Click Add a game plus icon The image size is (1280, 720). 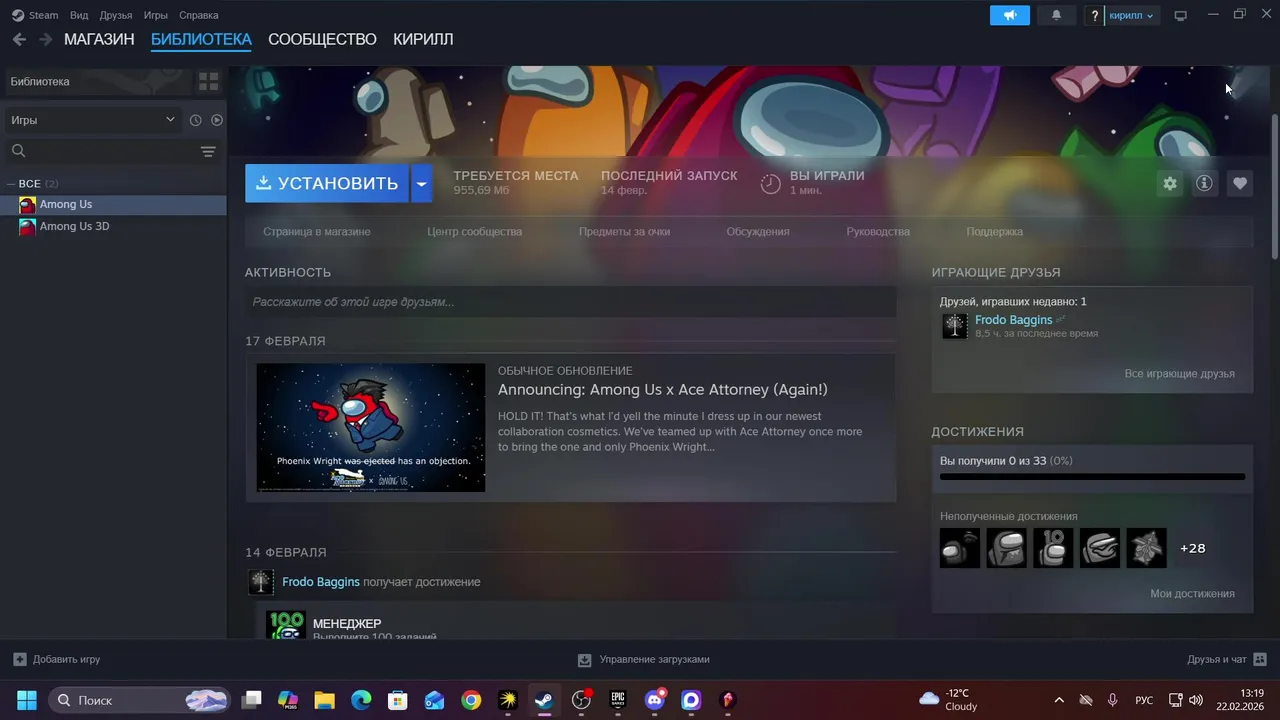pyautogui.click(x=20, y=659)
